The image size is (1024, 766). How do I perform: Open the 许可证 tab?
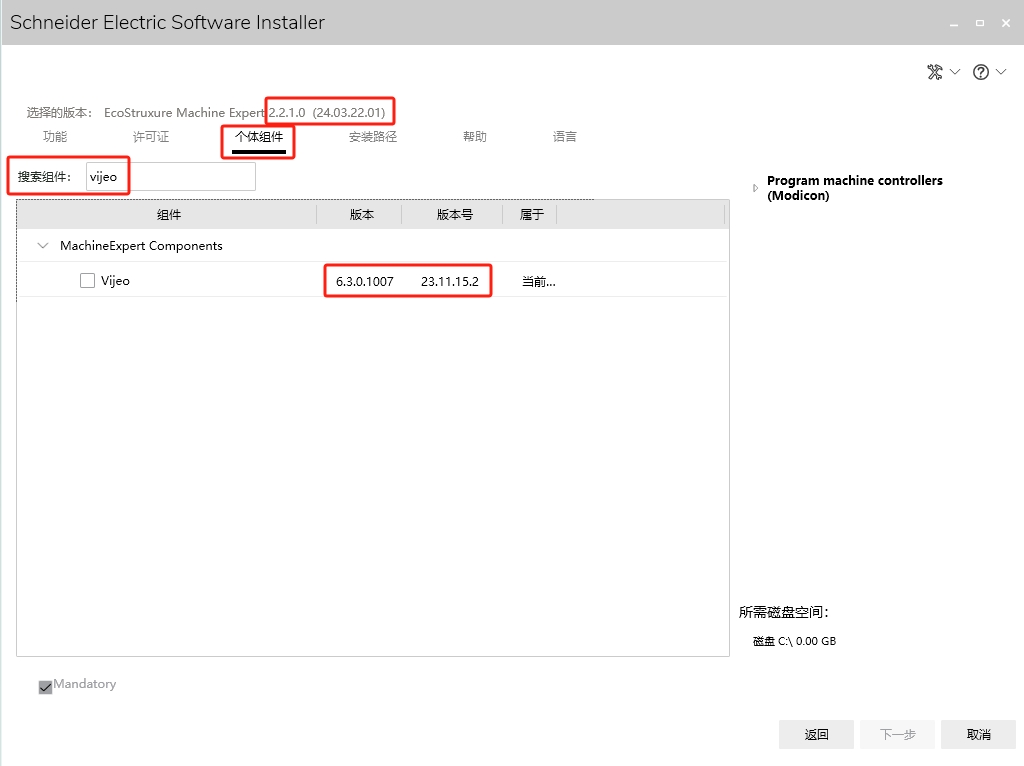[151, 137]
